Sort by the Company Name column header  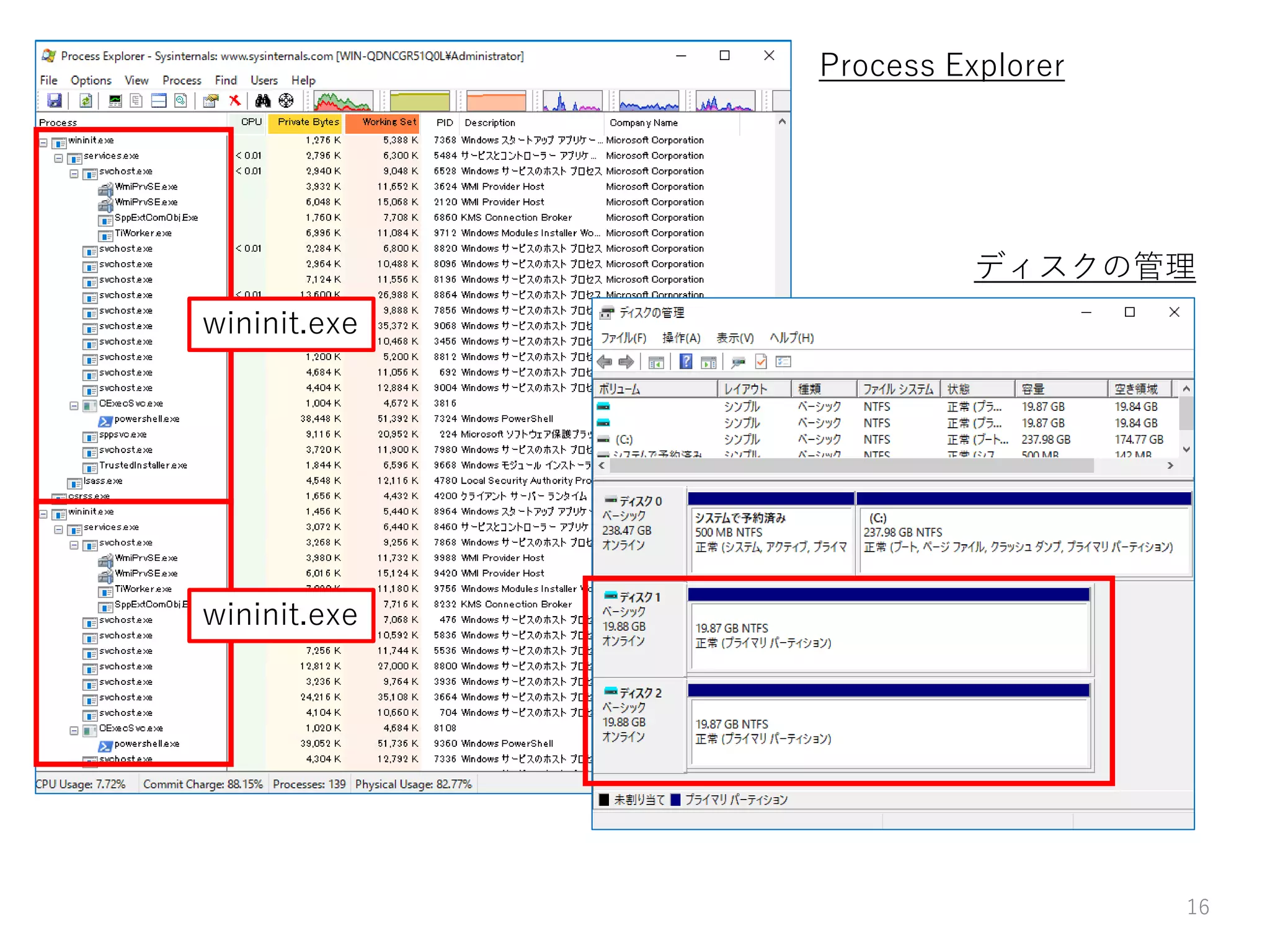(672, 123)
